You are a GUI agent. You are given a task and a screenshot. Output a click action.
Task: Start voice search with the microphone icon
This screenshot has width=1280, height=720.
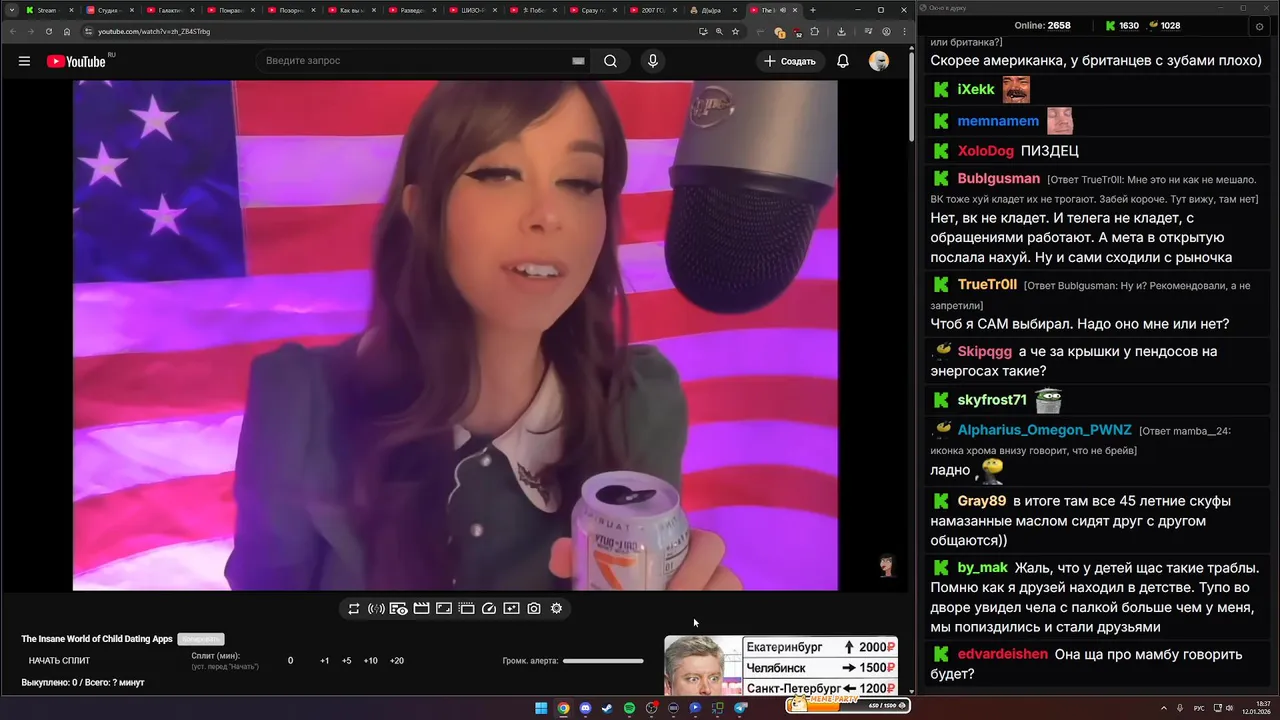click(653, 61)
